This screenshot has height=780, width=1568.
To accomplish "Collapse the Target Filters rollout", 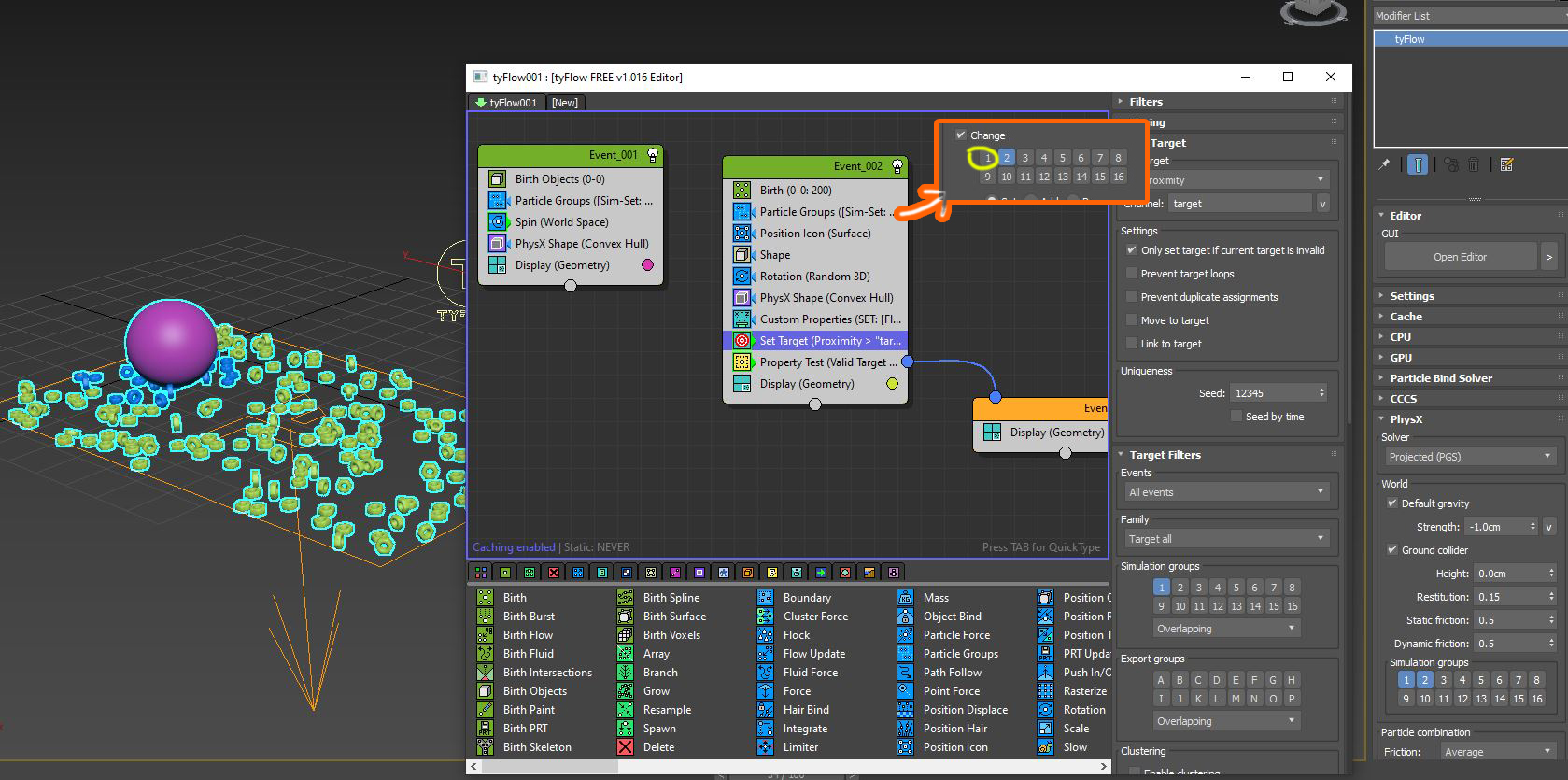I will (x=1165, y=455).
